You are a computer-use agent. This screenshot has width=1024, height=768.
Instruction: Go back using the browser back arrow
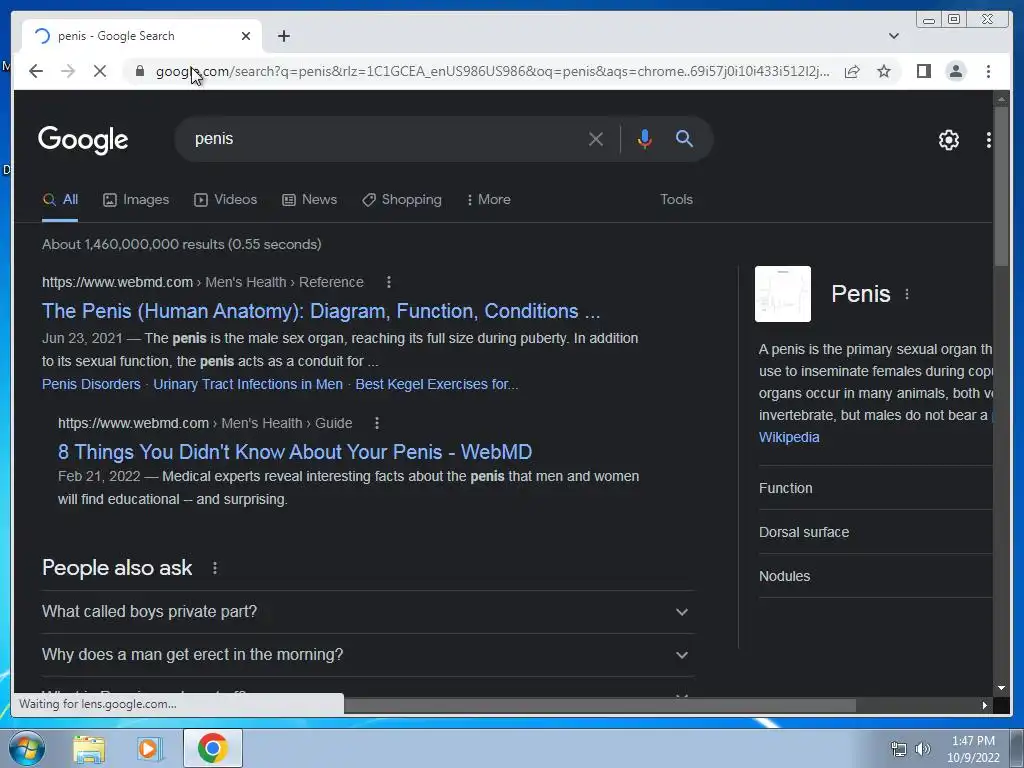(x=36, y=71)
